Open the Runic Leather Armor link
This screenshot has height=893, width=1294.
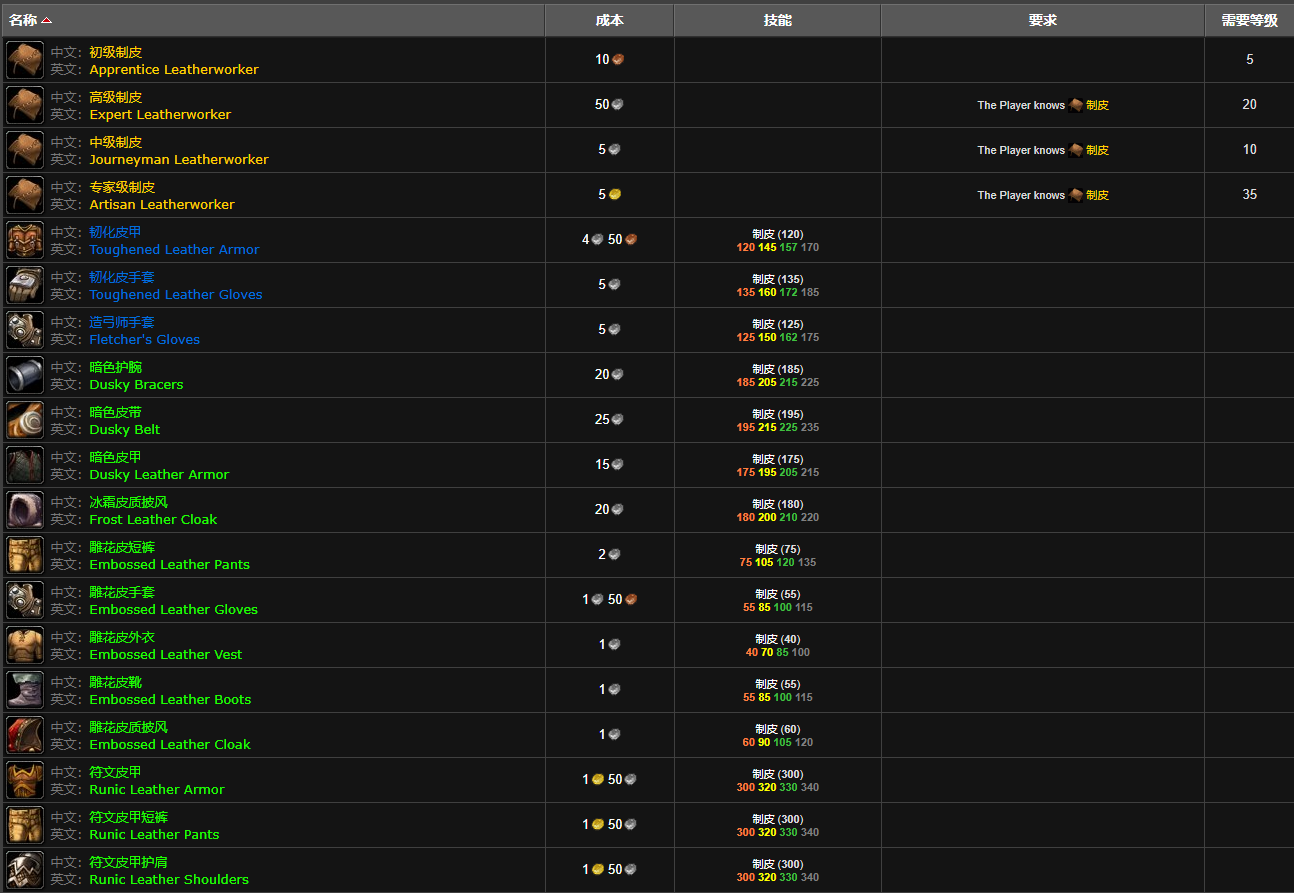(x=157, y=790)
